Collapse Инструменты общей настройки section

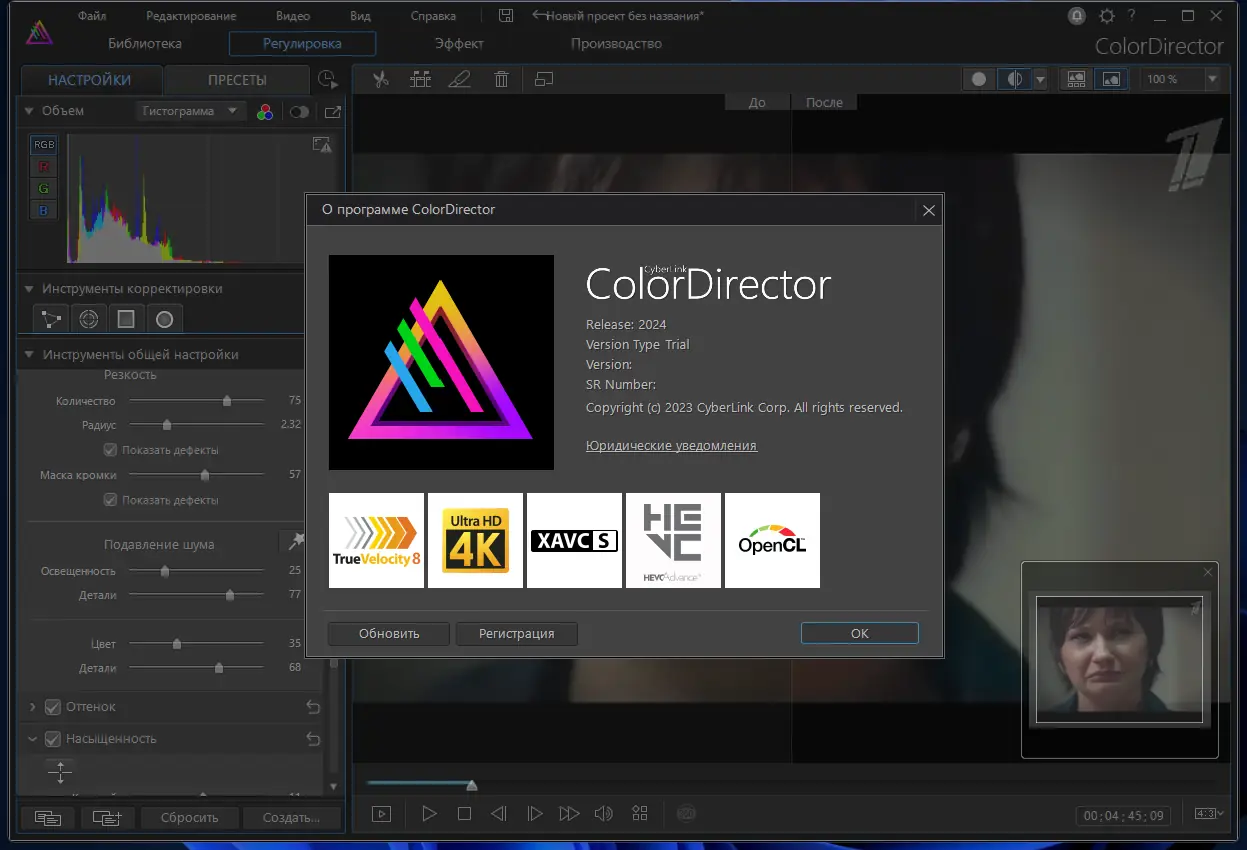[29, 355]
